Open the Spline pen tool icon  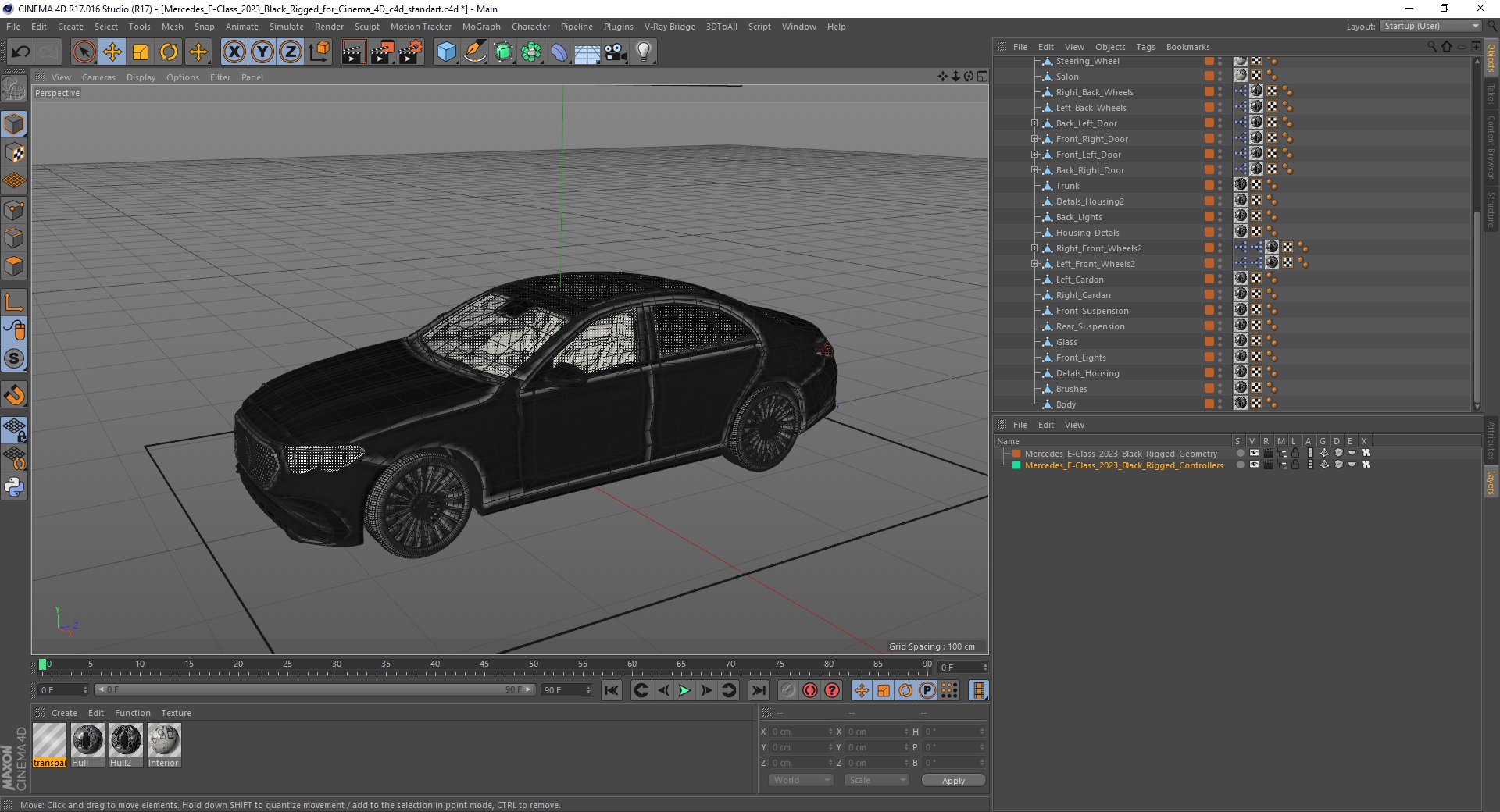click(x=475, y=52)
